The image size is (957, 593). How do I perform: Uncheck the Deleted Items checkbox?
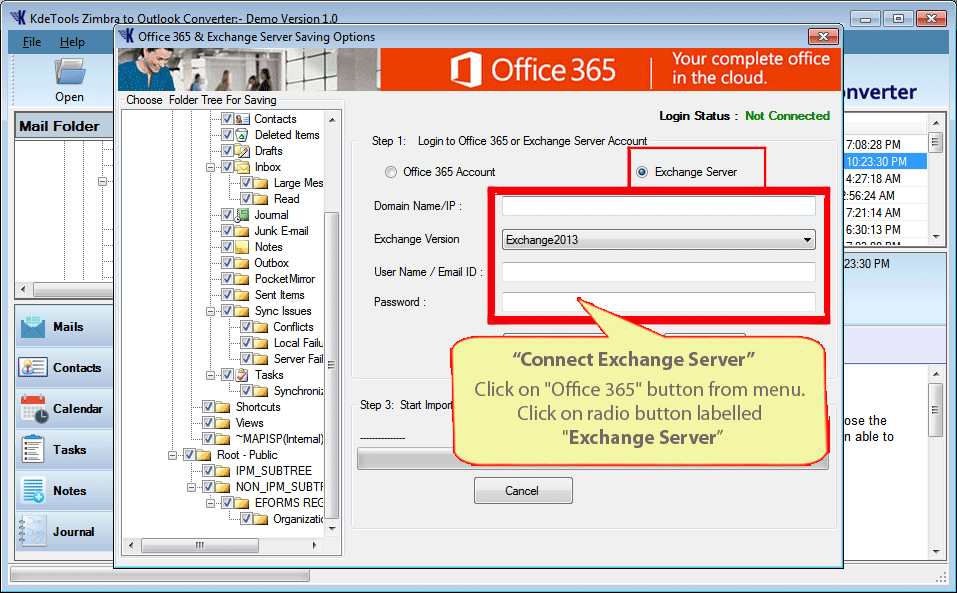(x=227, y=135)
